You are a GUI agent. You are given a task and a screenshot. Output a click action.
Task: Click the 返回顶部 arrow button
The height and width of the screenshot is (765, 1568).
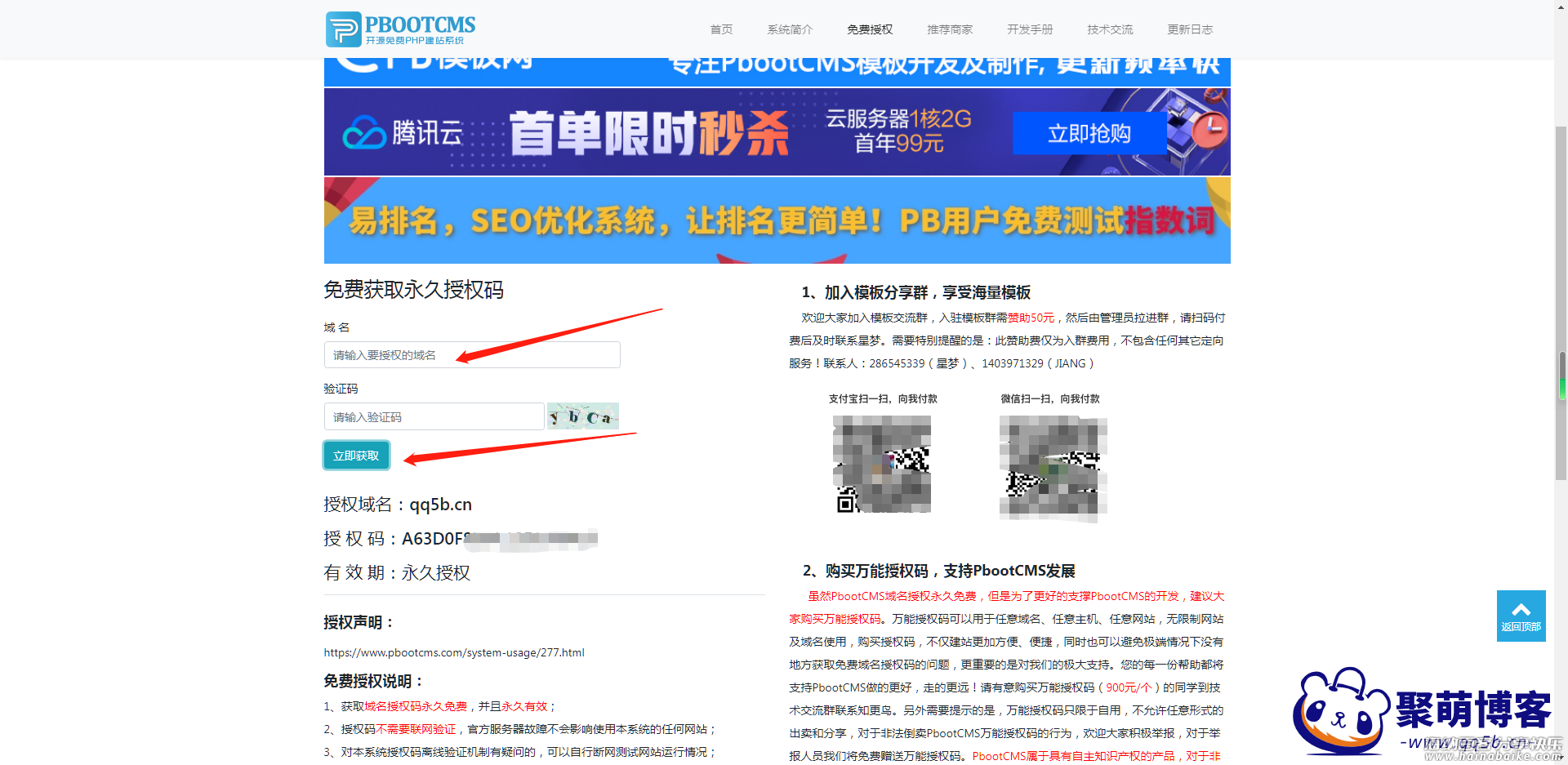coord(1521,616)
